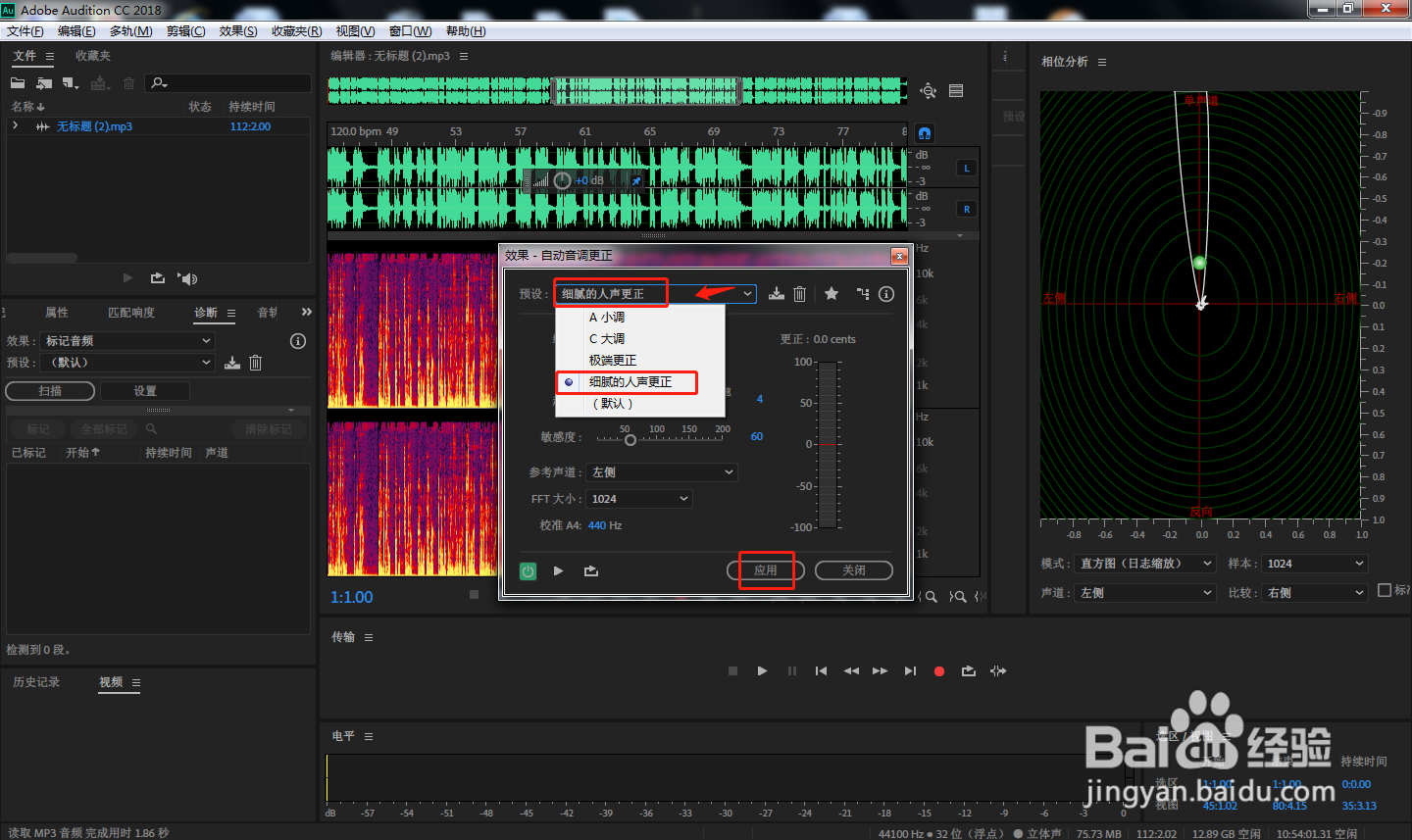Select the （默认） preset option in the list
1412x840 pixels.
[640, 404]
